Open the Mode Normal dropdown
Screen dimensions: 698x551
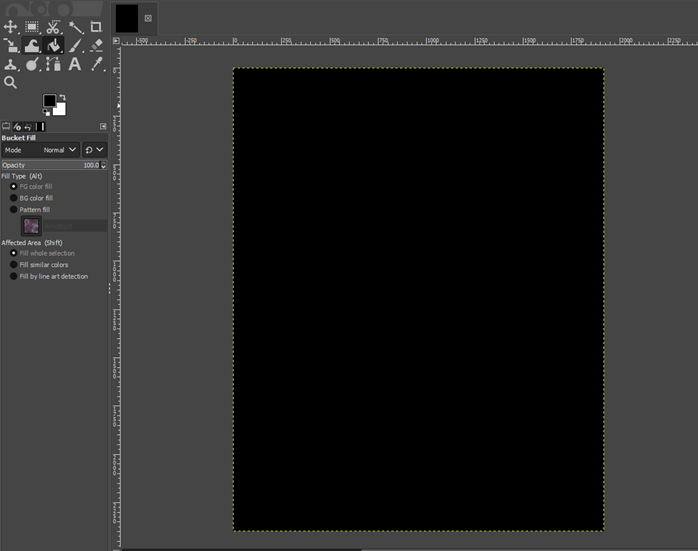(x=41, y=150)
